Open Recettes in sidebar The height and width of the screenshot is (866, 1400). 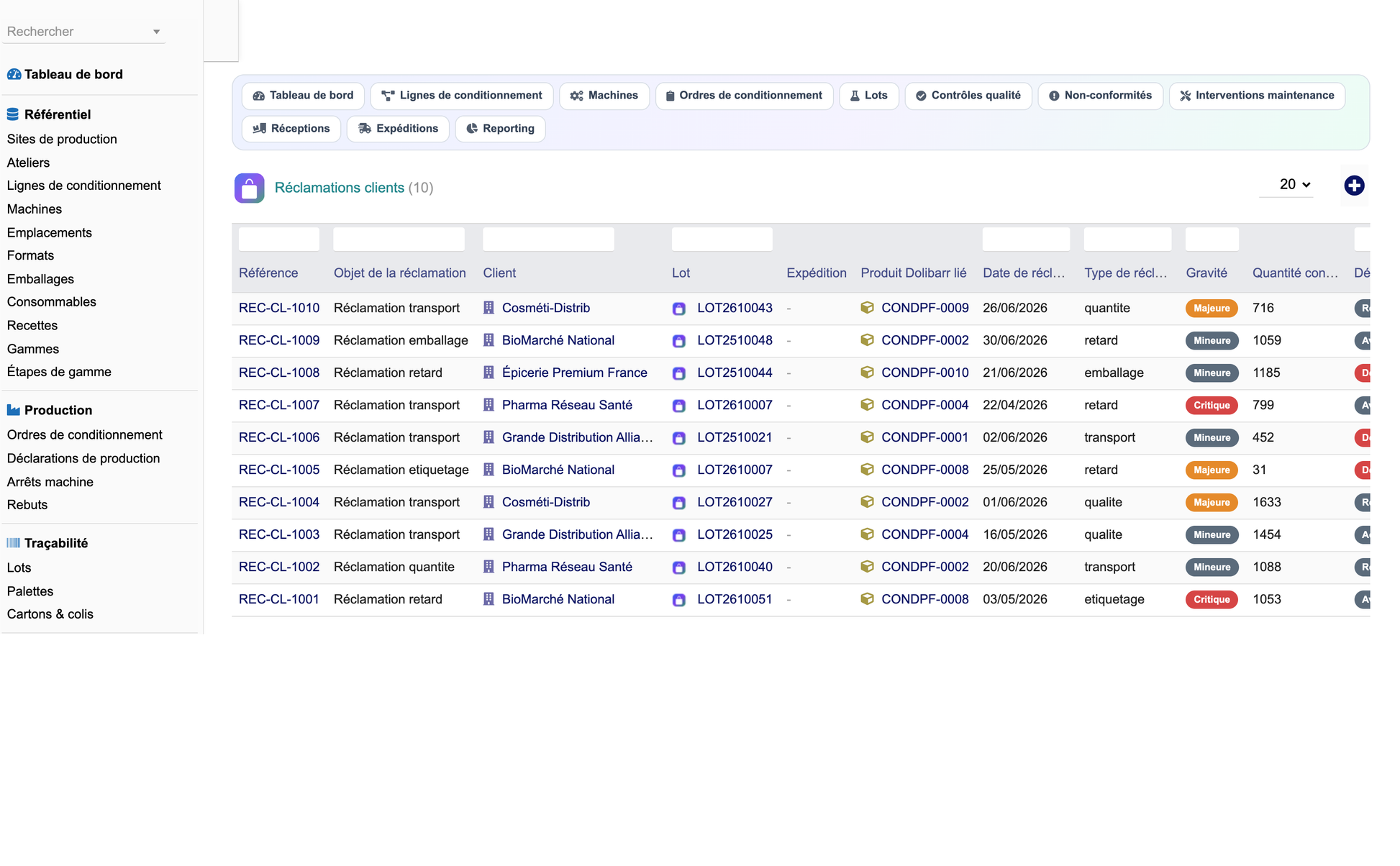32,326
